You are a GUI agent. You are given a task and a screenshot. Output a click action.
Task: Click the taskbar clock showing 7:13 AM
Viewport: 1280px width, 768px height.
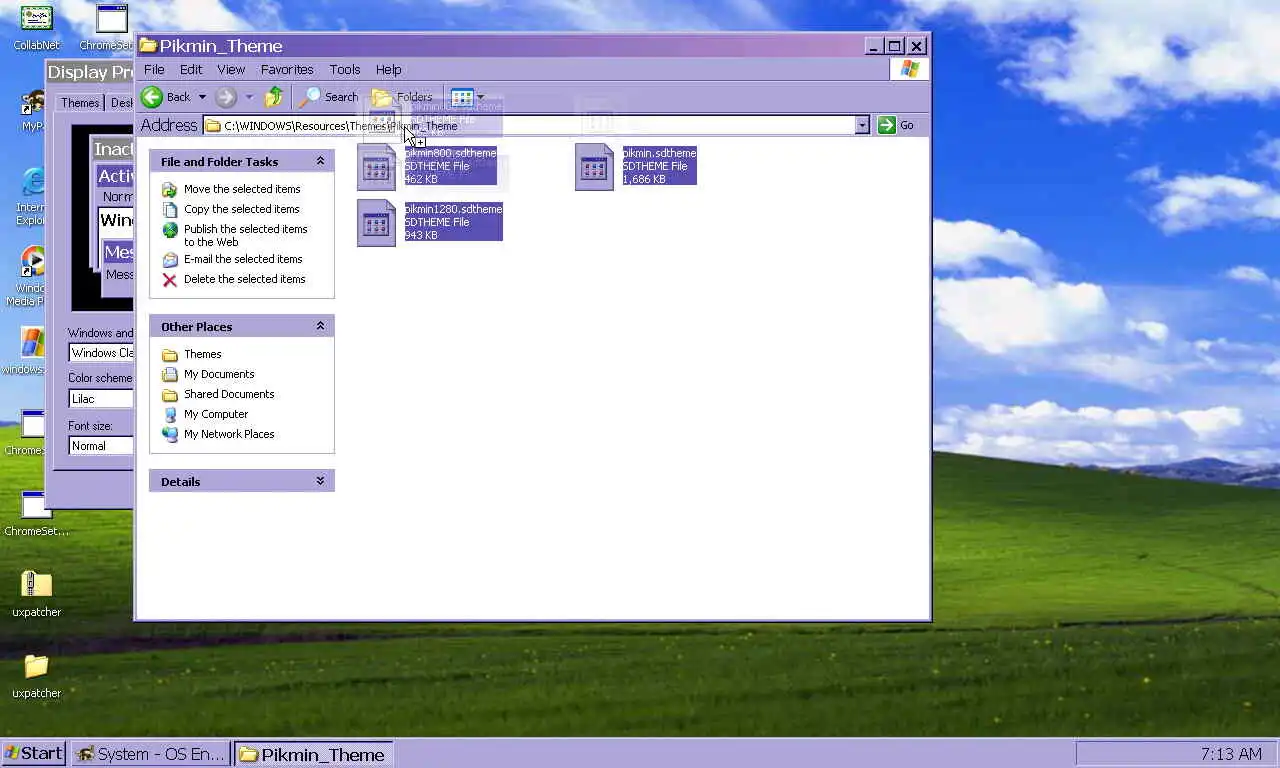click(x=1231, y=754)
